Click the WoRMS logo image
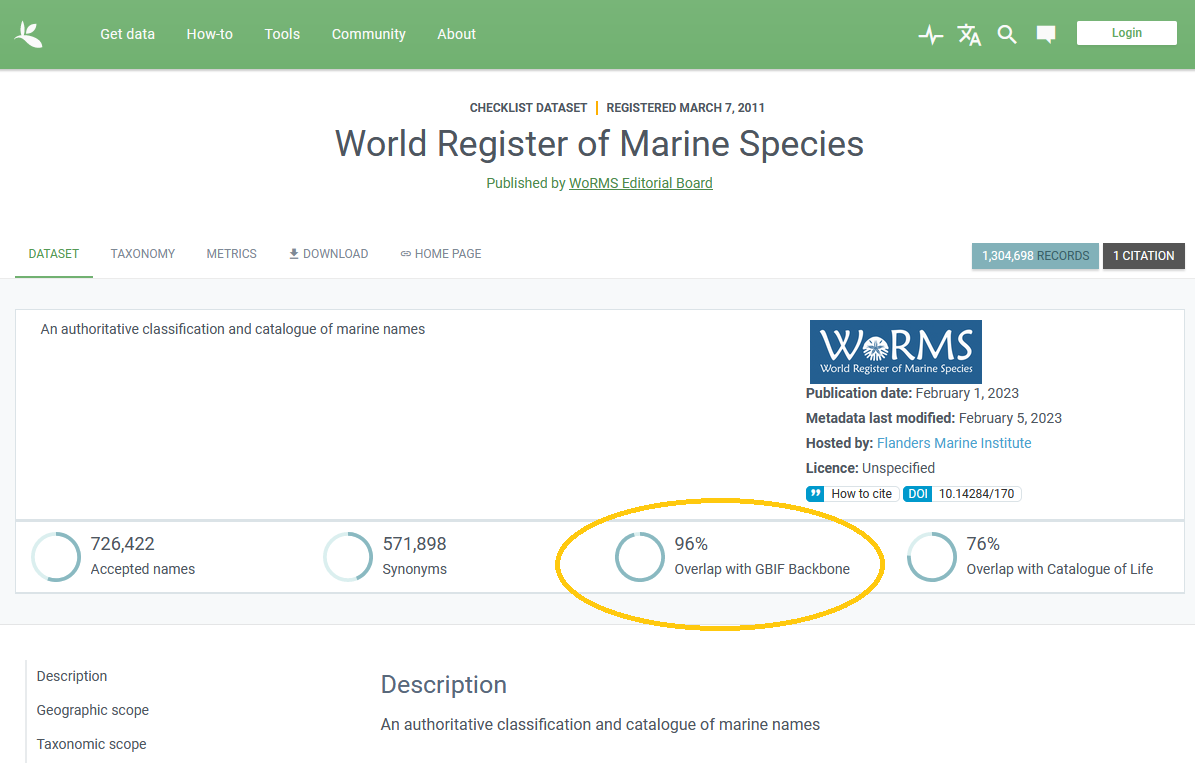 point(895,351)
